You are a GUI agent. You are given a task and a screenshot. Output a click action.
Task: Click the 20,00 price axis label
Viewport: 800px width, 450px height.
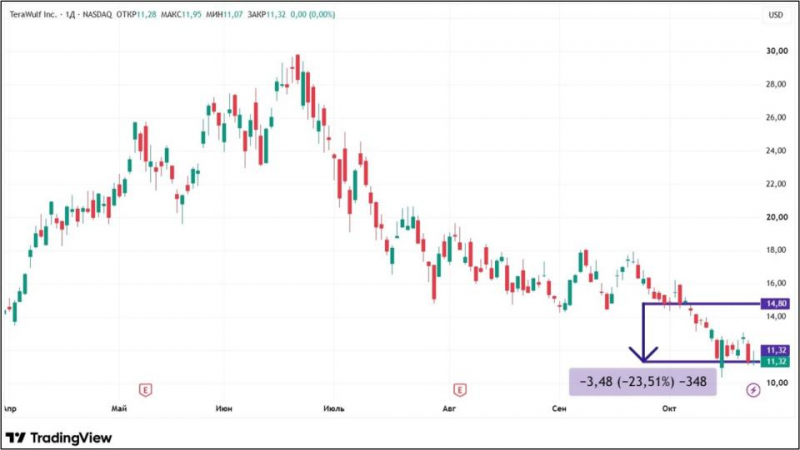(776, 217)
